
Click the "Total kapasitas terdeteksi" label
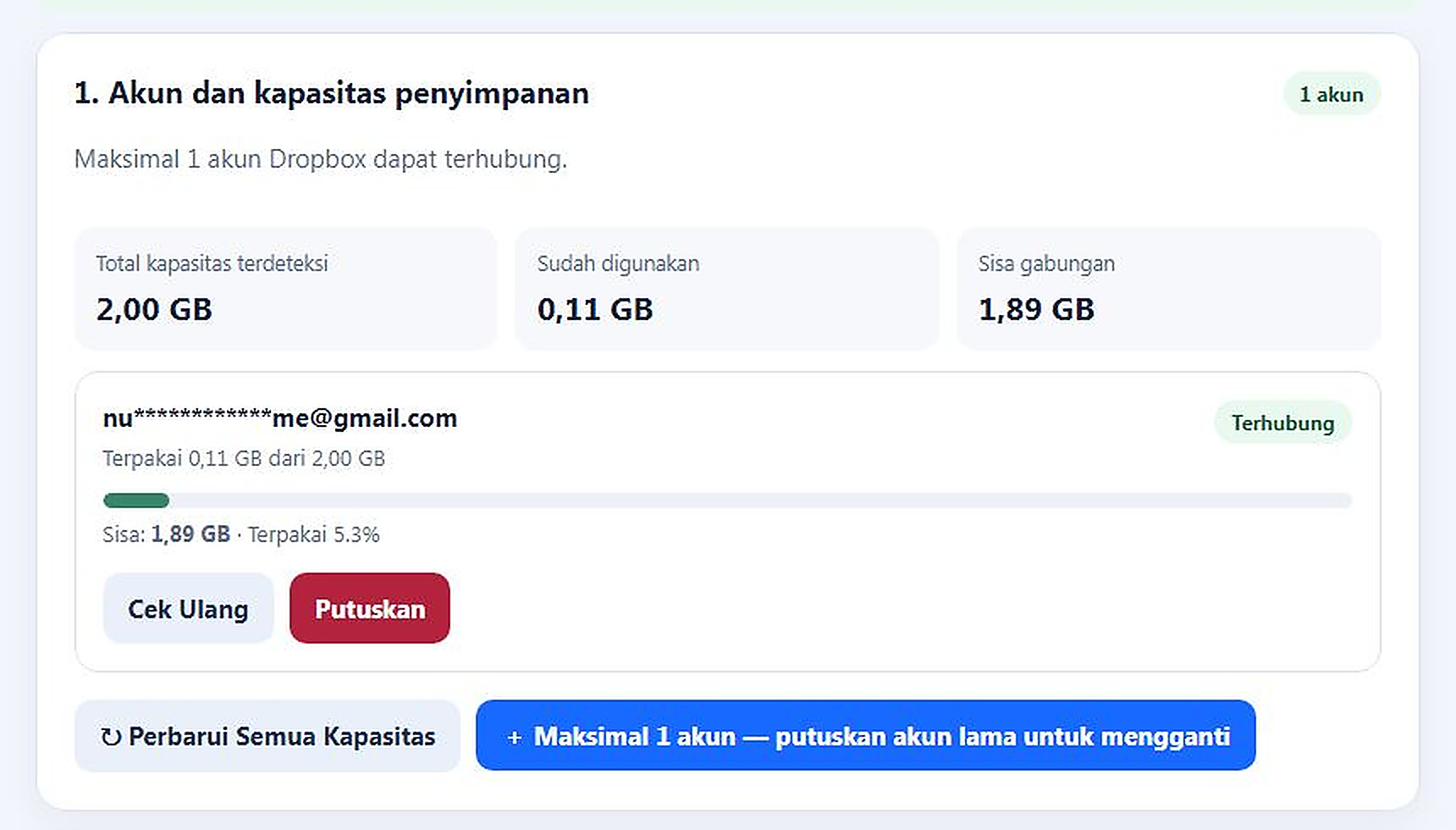tap(212, 263)
